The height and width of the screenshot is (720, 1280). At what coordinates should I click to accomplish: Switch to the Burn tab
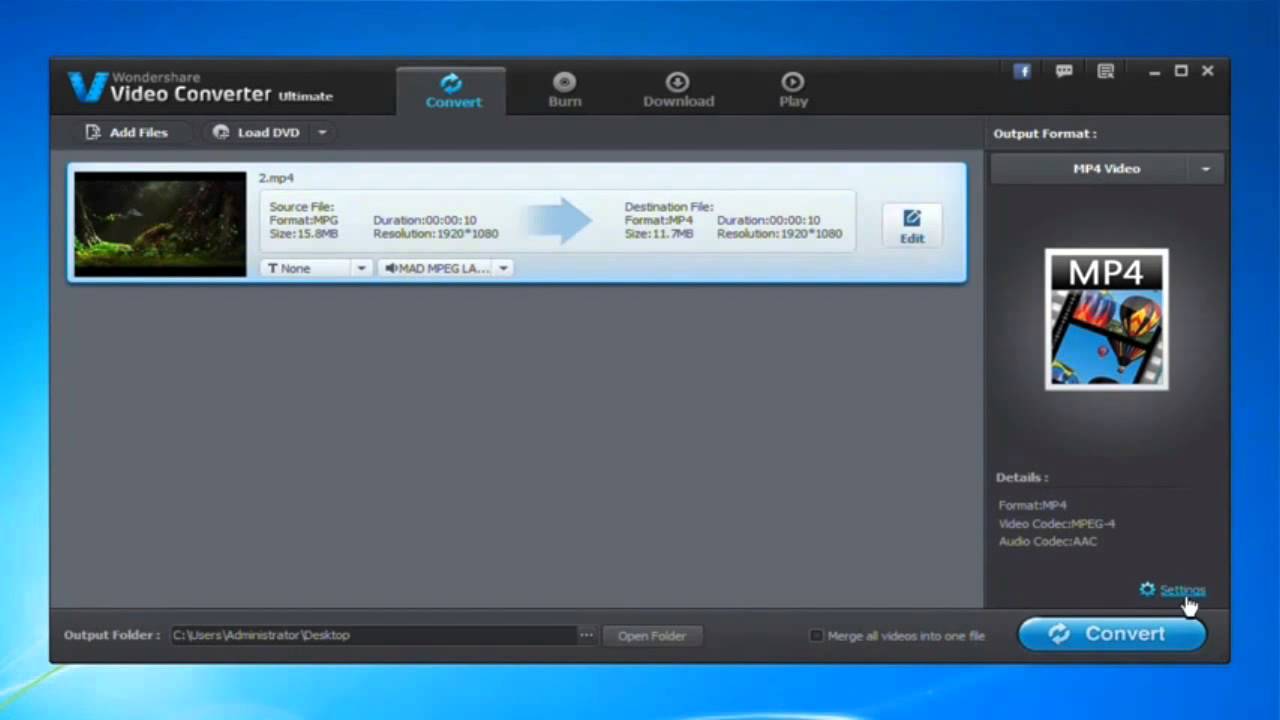click(x=564, y=91)
